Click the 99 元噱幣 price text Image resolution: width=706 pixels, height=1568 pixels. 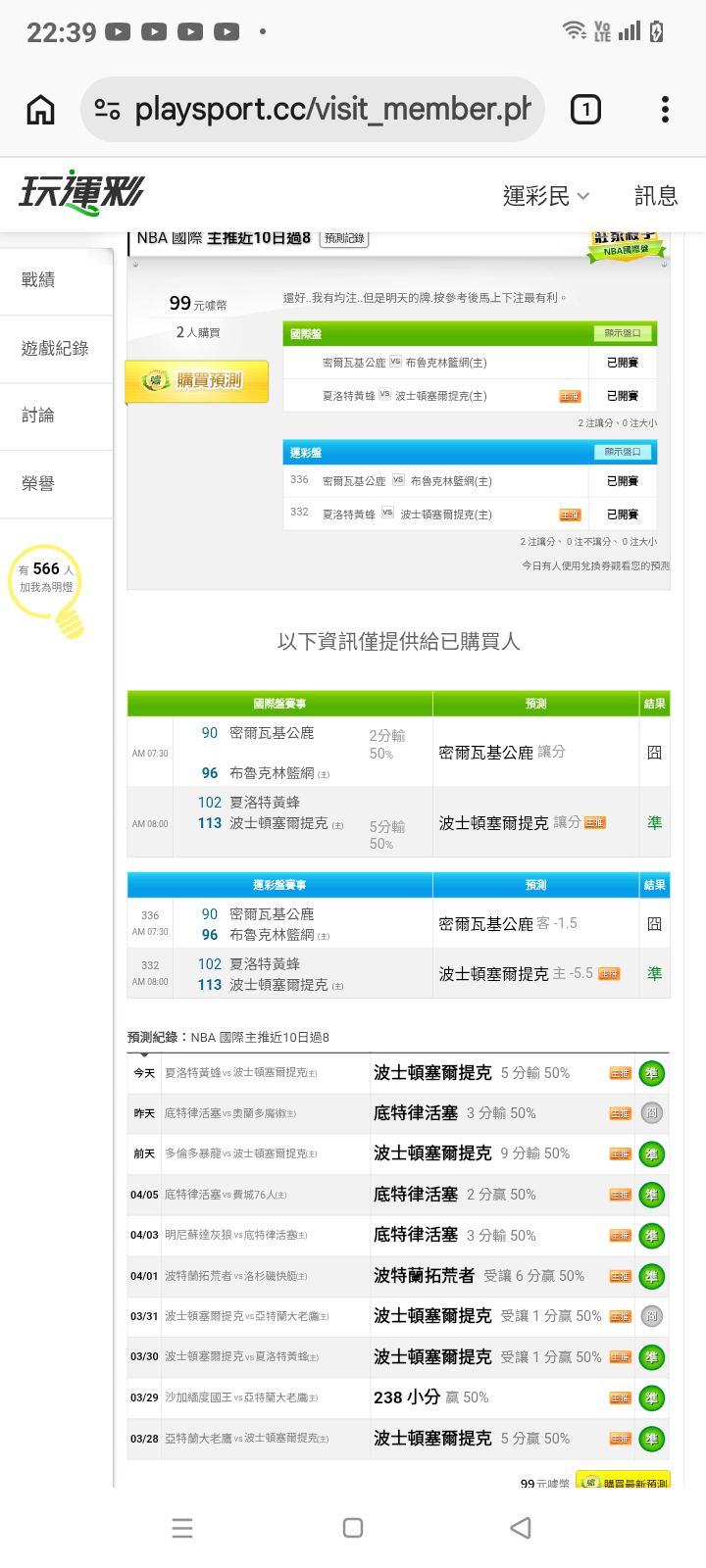(x=198, y=304)
